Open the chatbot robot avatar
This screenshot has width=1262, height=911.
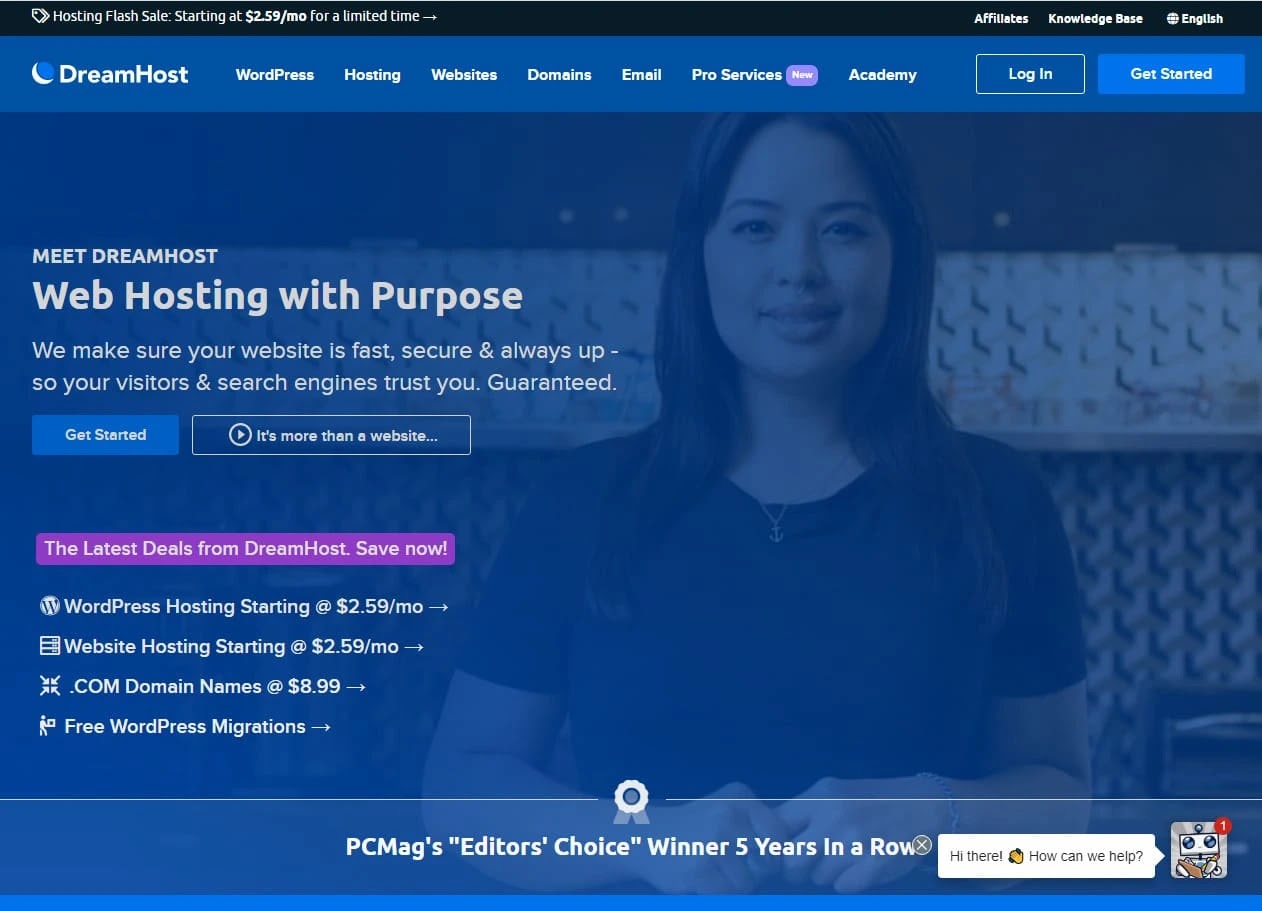point(1198,851)
